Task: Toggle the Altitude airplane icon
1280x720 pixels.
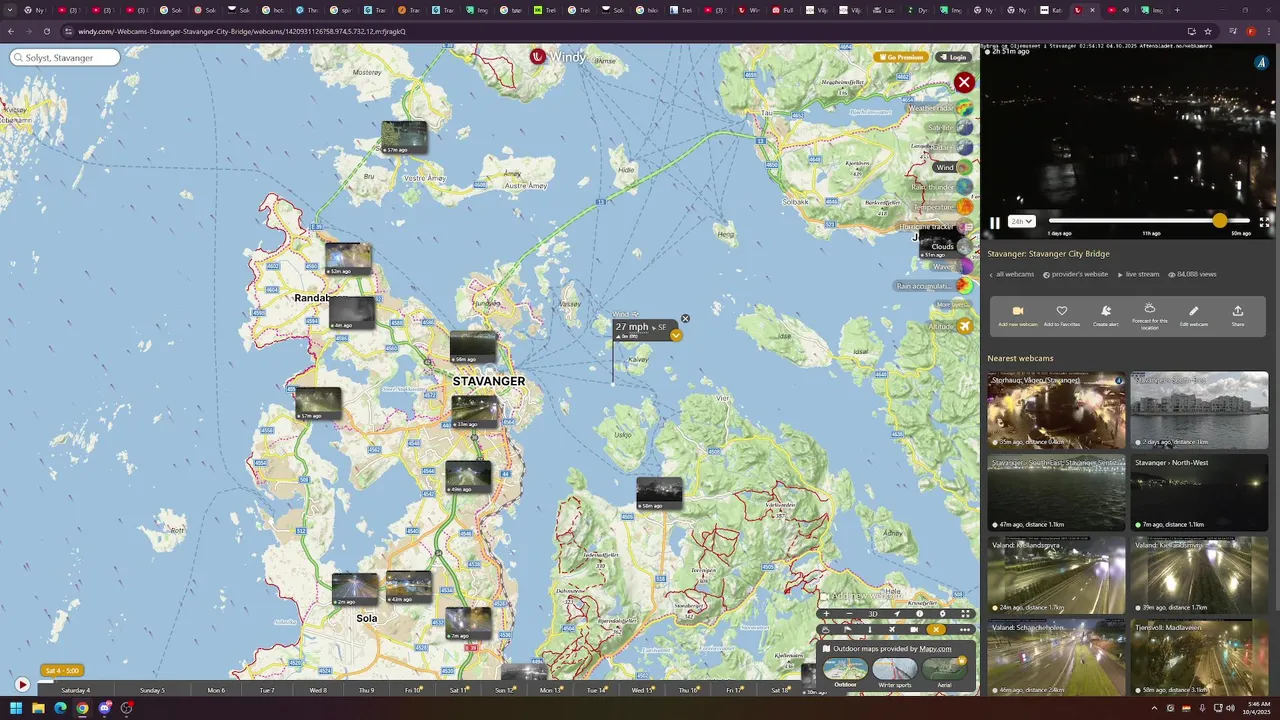Action: 964,326
